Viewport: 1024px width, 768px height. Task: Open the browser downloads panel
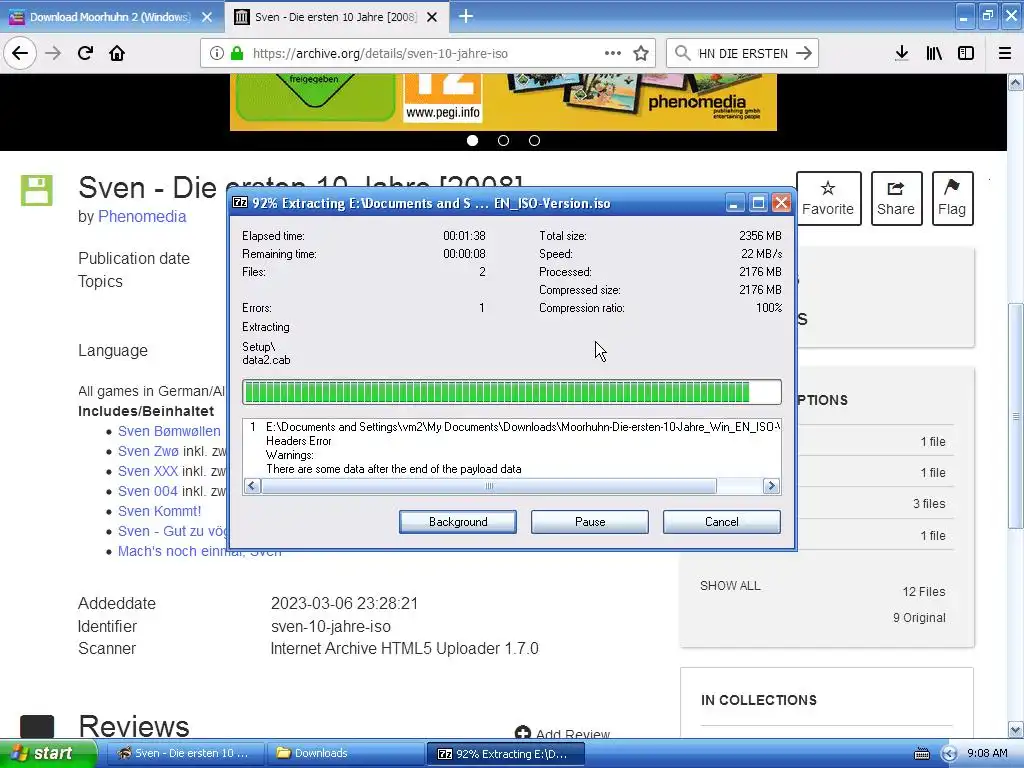coord(902,54)
